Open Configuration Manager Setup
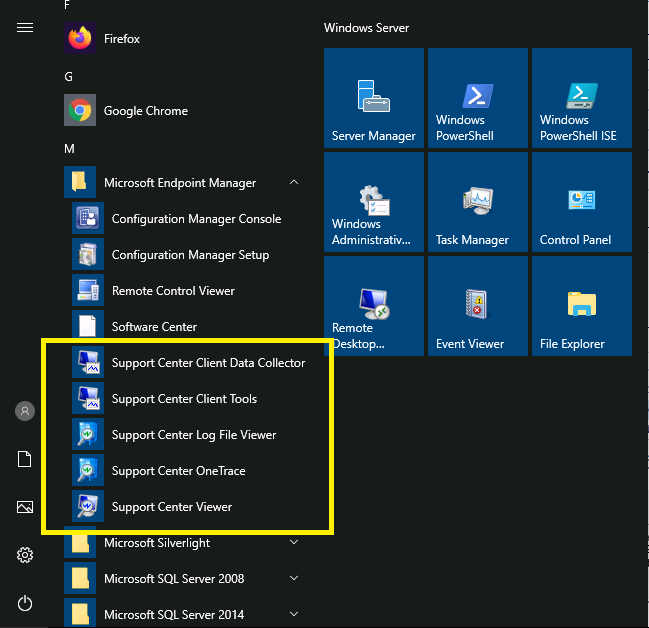The image size is (649, 628). click(x=186, y=255)
